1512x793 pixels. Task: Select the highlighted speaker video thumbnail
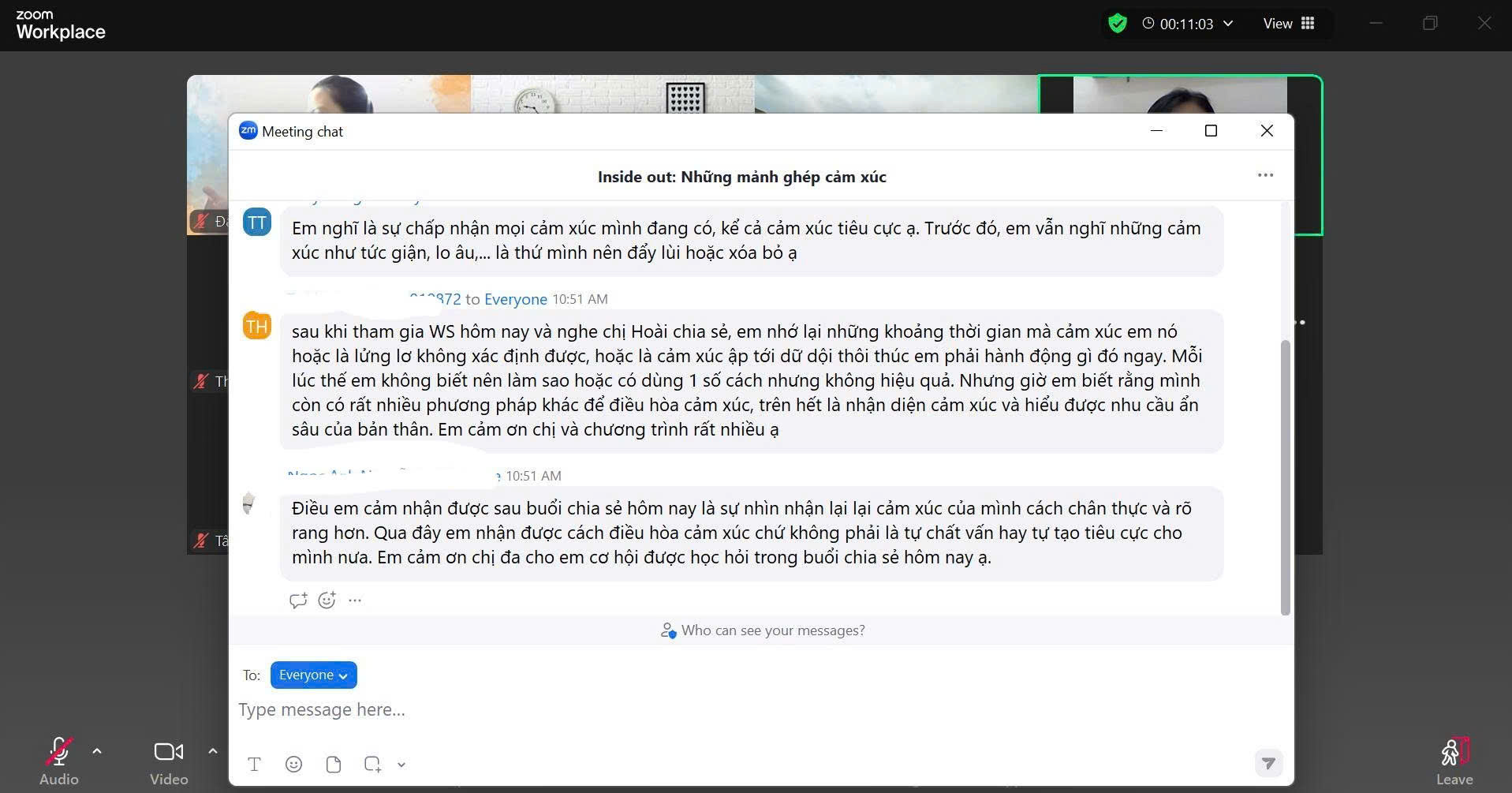[x=1180, y=94]
